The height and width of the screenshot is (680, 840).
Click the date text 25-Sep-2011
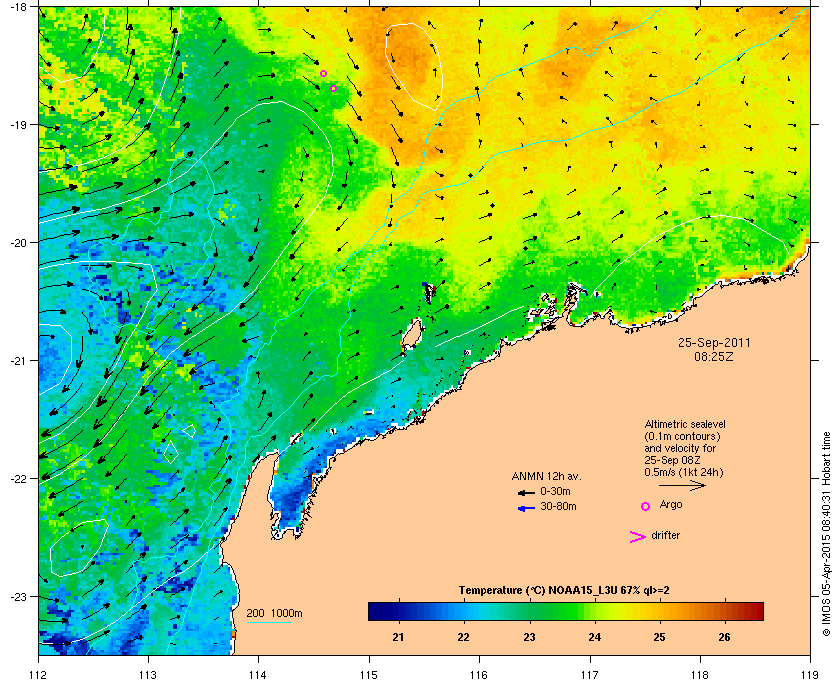pyautogui.click(x=714, y=343)
